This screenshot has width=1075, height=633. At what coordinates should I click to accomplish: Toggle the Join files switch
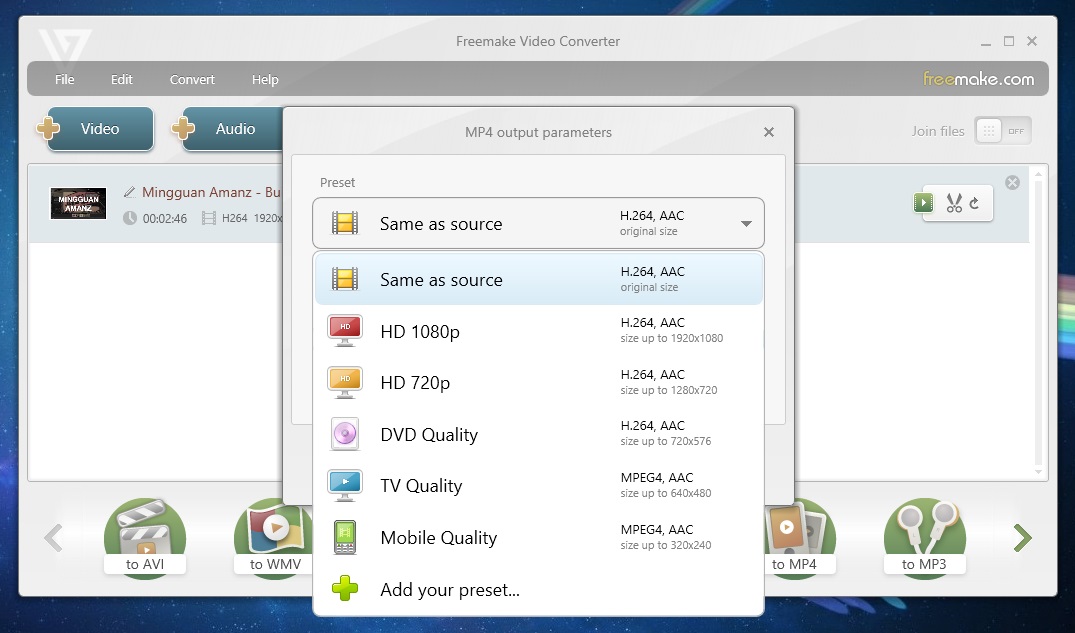coord(1002,131)
